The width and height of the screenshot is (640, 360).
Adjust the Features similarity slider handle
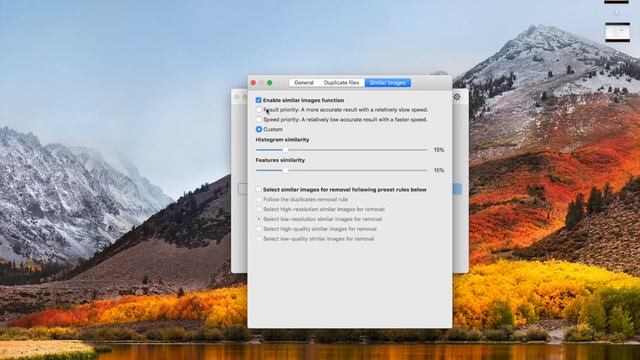[285, 171]
